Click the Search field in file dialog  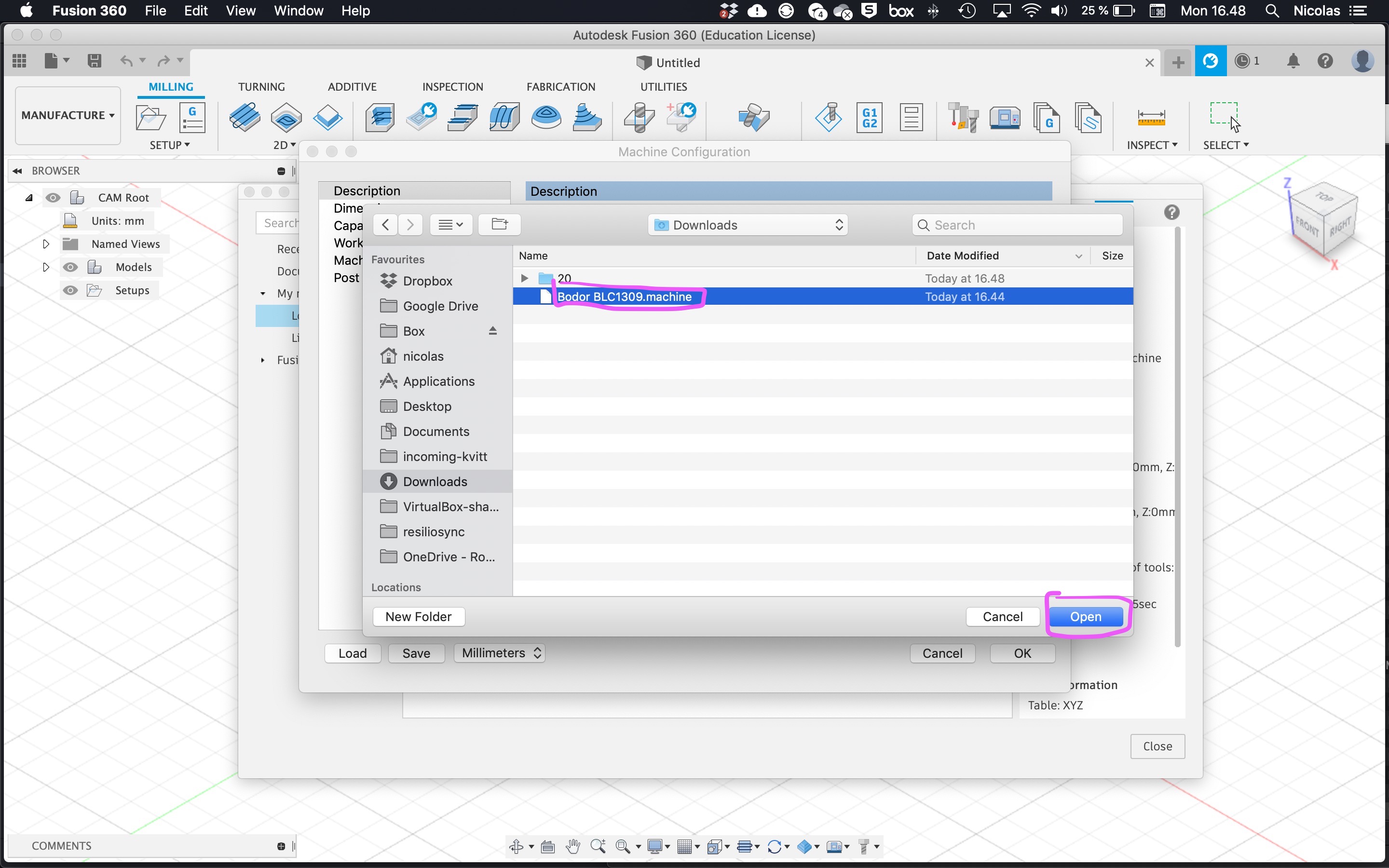click(1017, 224)
